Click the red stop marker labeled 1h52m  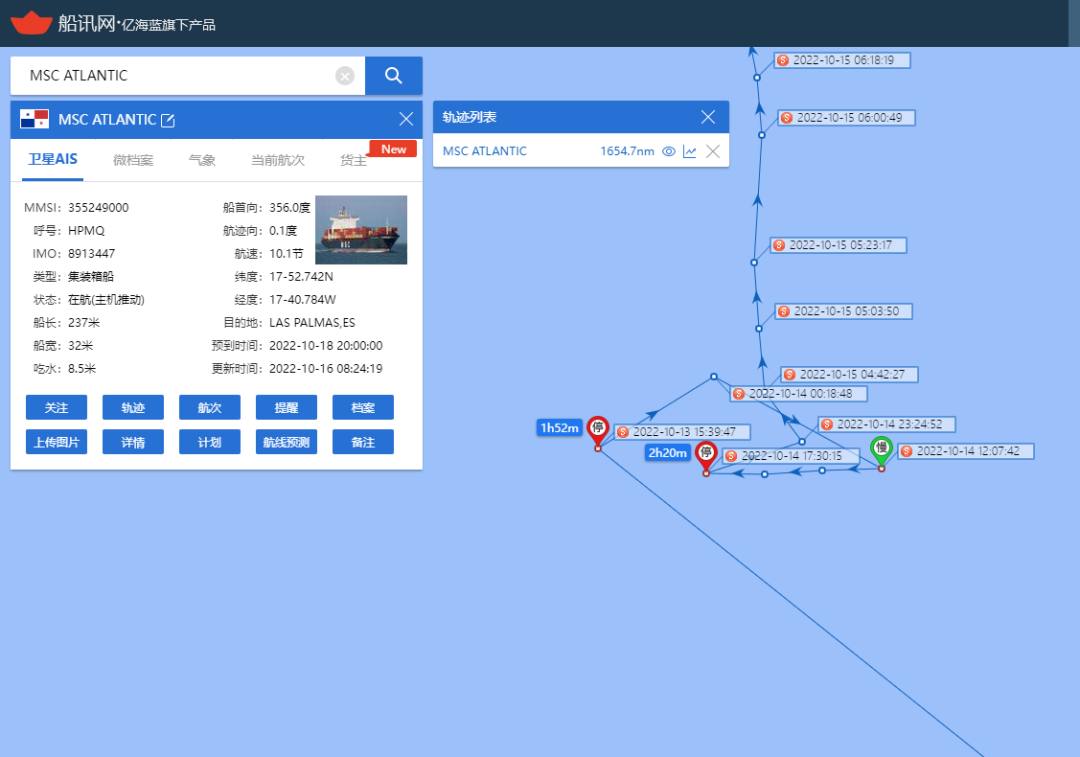598,429
